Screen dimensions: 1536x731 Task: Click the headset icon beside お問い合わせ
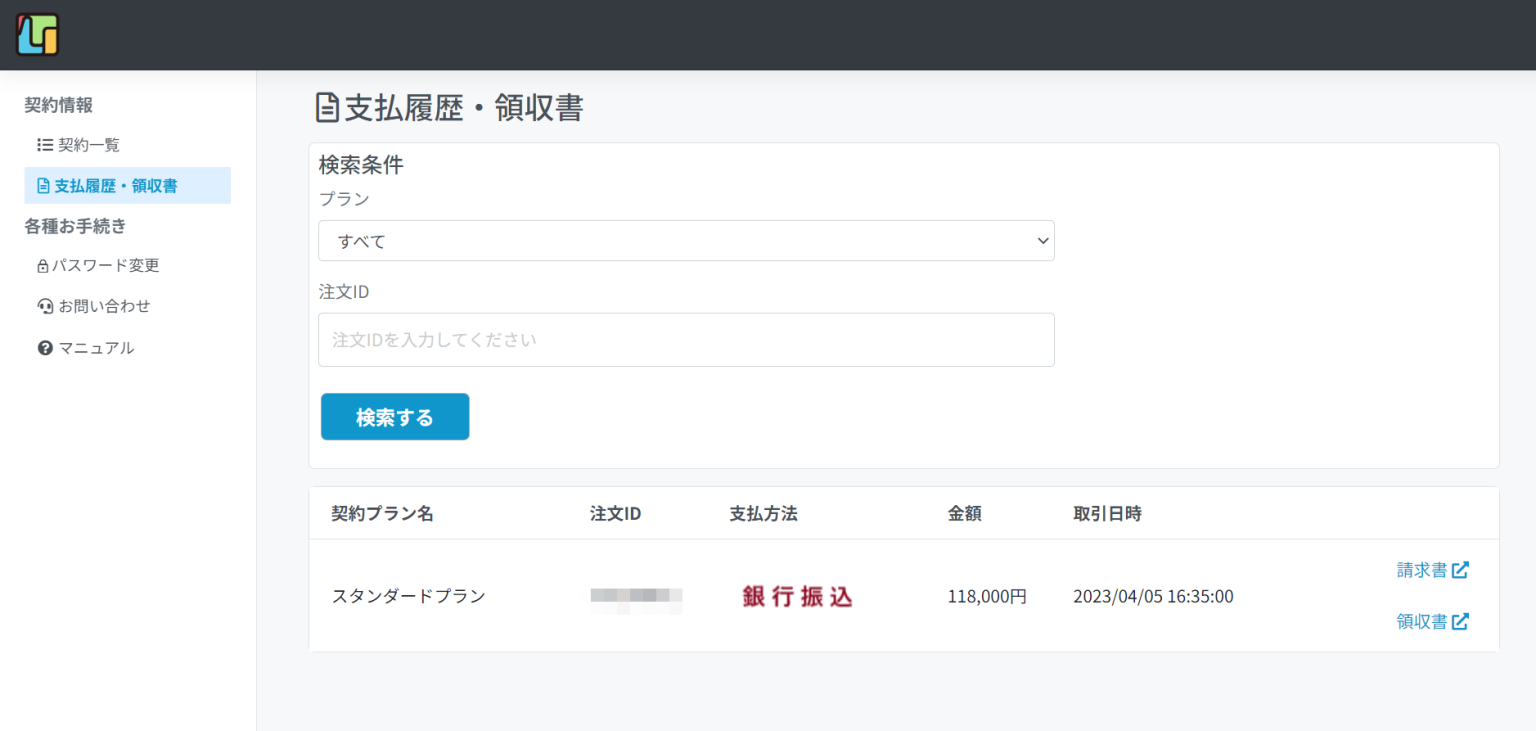click(45, 306)
